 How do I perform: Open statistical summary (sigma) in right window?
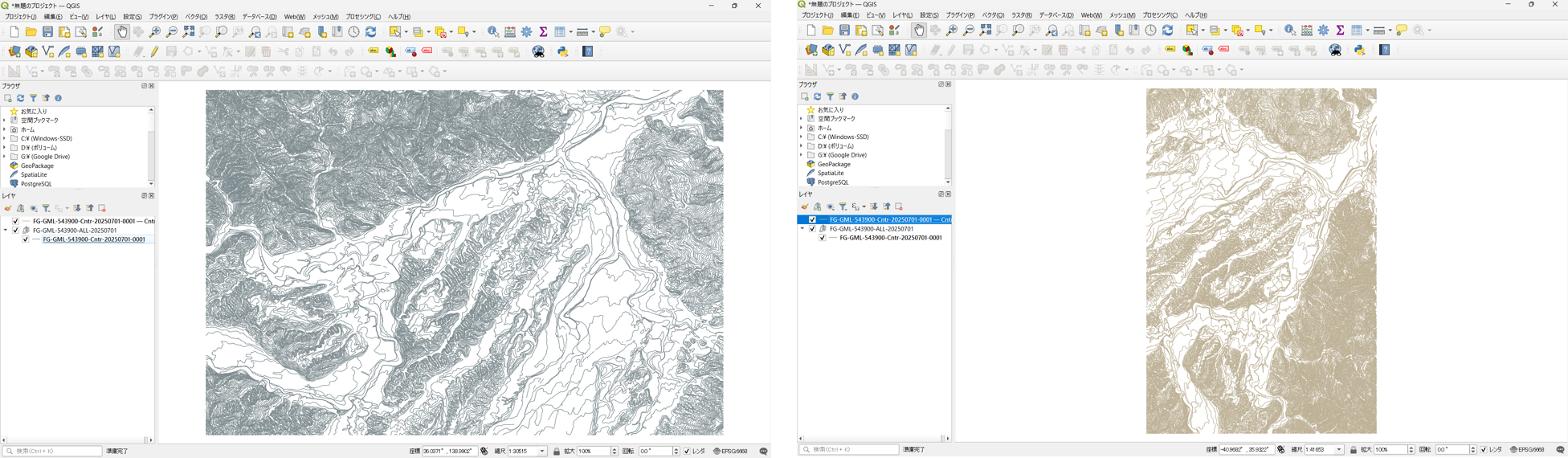tap(1340, 31)
